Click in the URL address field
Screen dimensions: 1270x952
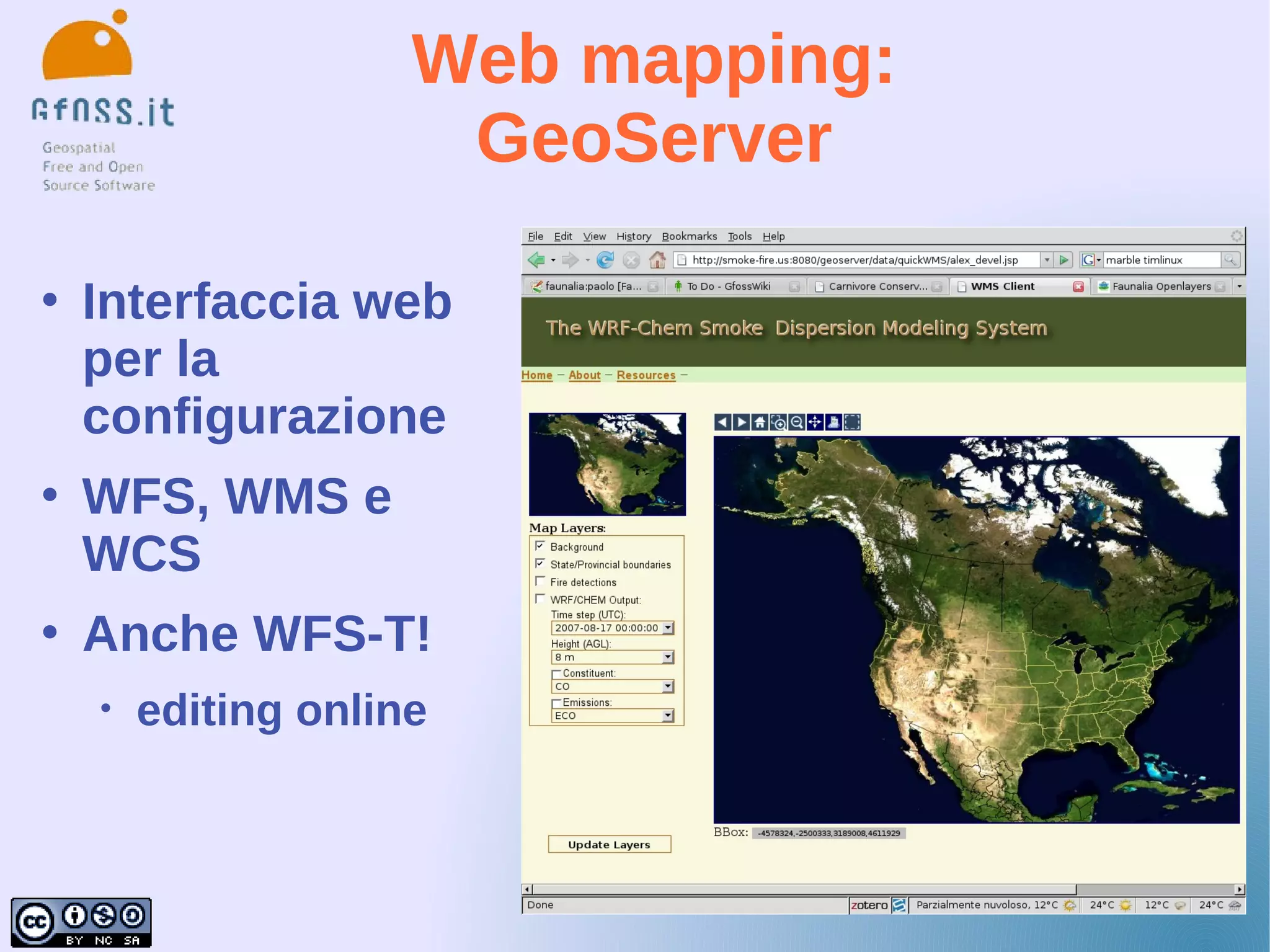[856, 260]
